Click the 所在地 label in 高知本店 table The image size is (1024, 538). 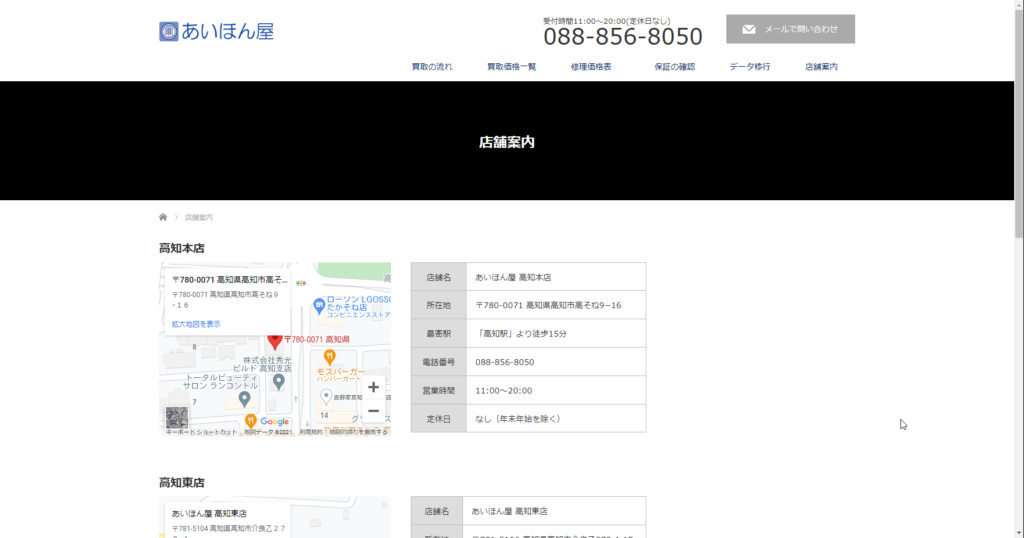(439, 305)
